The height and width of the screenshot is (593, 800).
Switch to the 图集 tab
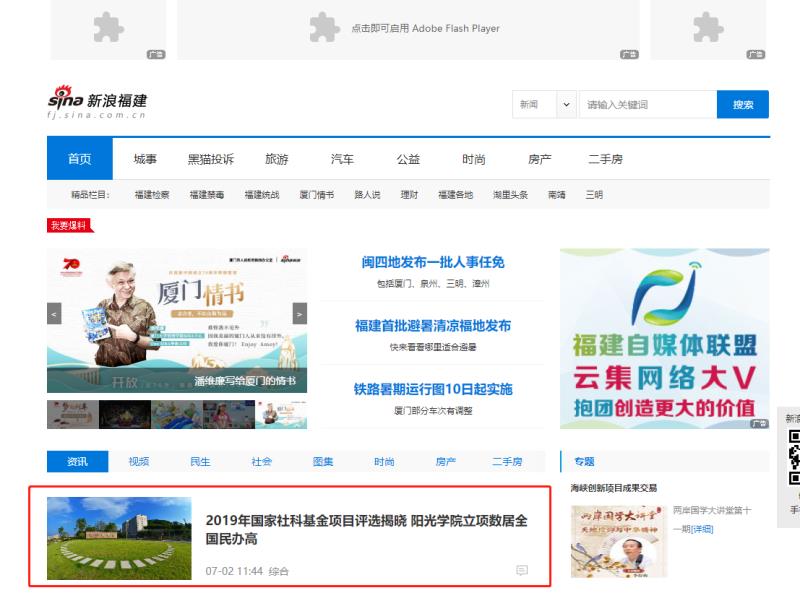point(323,461)
